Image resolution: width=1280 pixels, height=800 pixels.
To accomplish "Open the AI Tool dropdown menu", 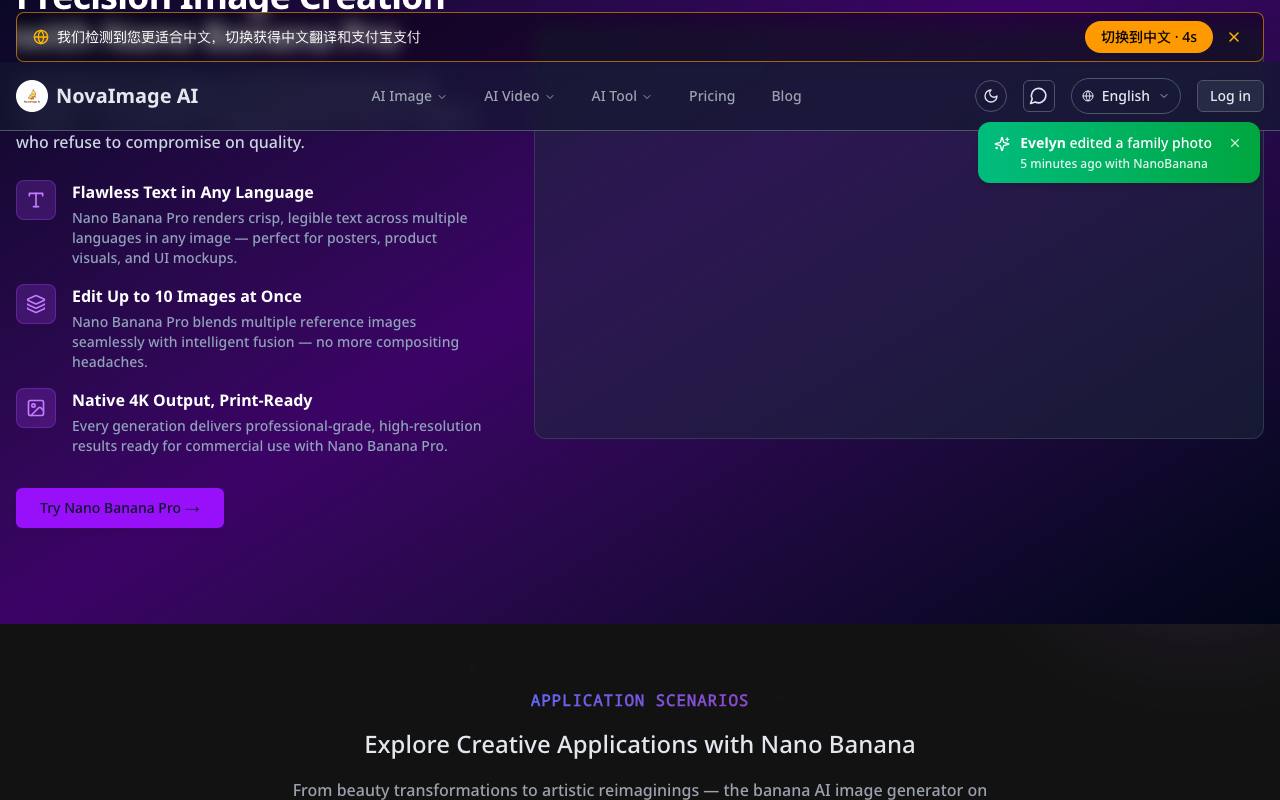I will point(621,96).
